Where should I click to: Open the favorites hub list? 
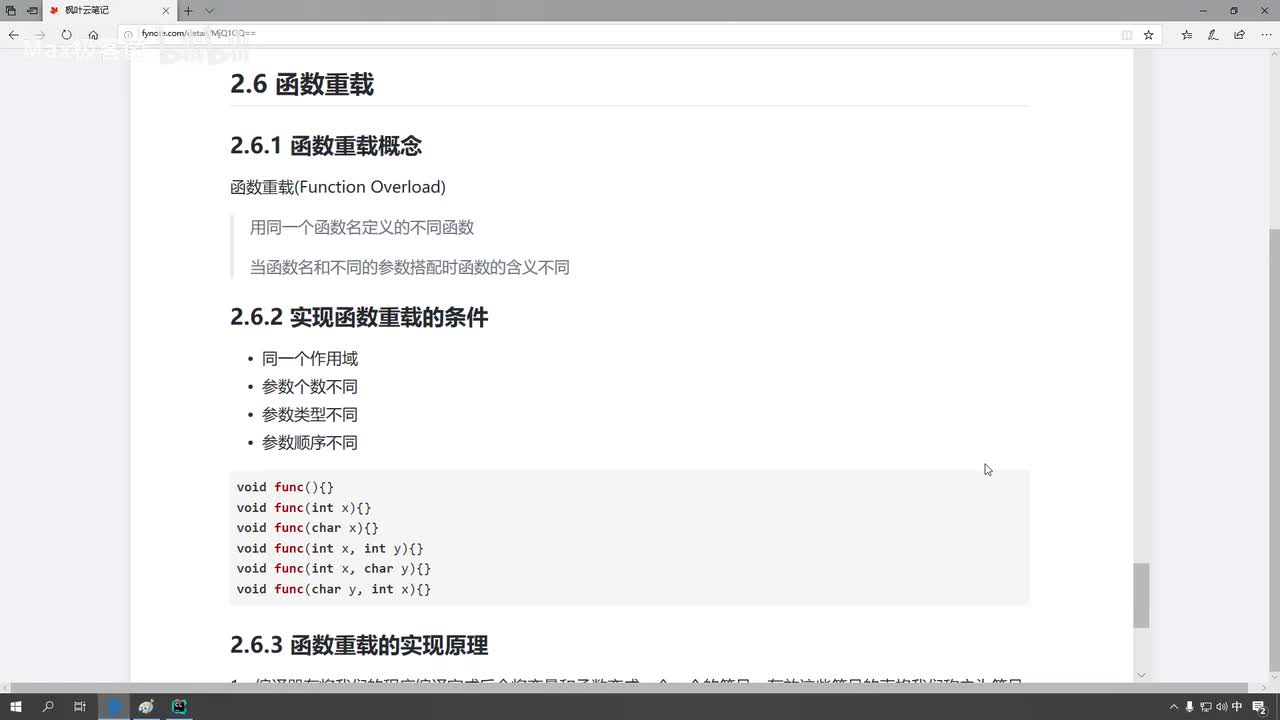tap(1187, 34)
